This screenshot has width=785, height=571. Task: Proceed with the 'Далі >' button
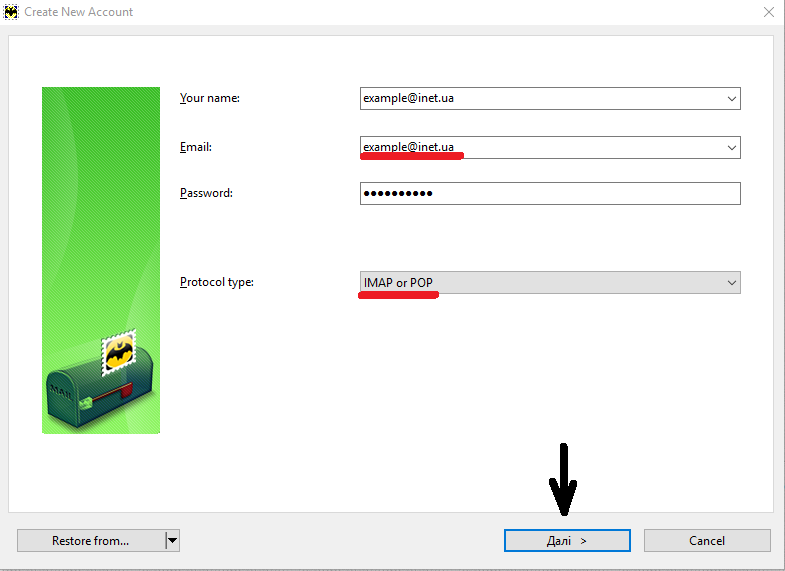coord(567,541)
